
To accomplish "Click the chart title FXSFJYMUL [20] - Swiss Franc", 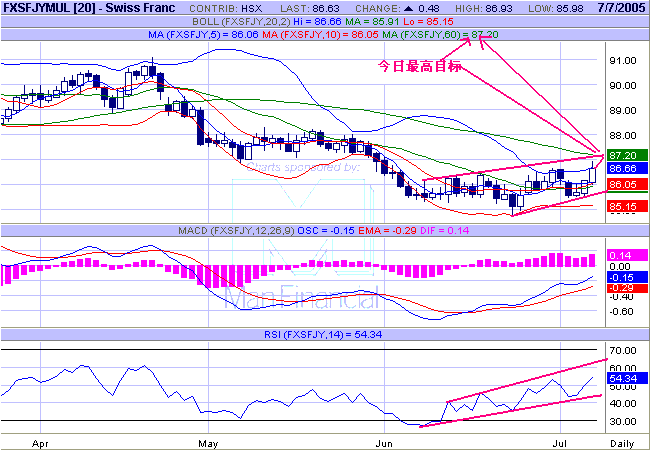I will coord(89,8).
